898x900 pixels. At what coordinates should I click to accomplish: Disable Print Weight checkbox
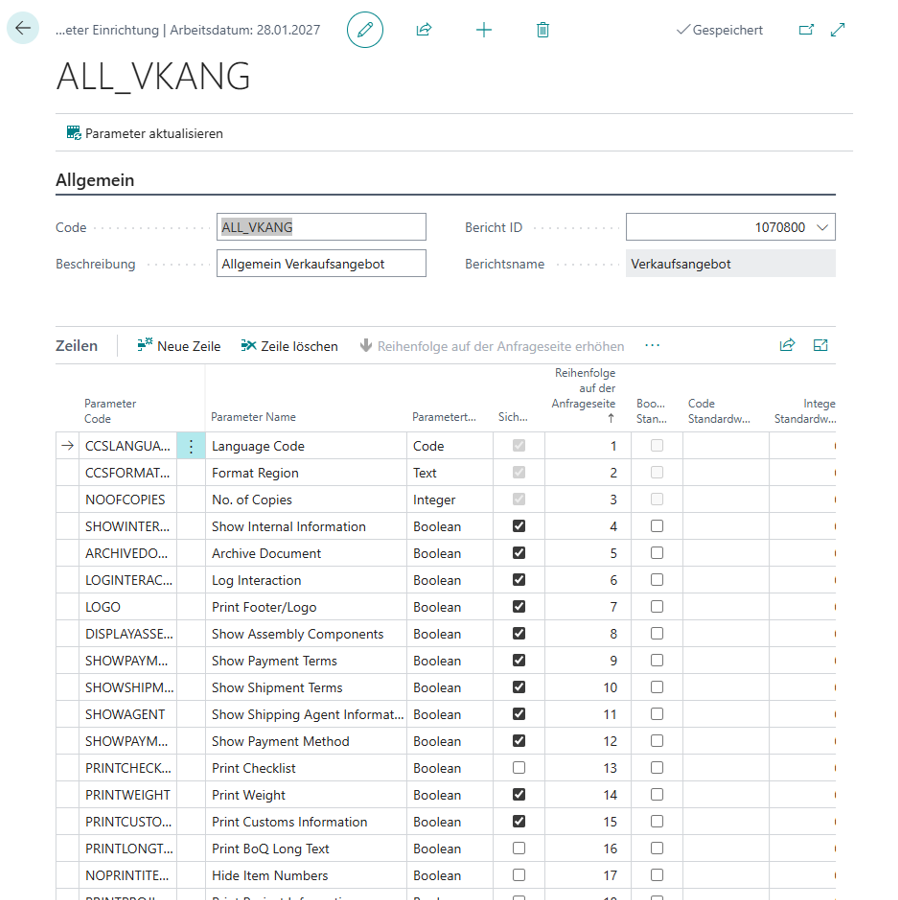[518, 795]
